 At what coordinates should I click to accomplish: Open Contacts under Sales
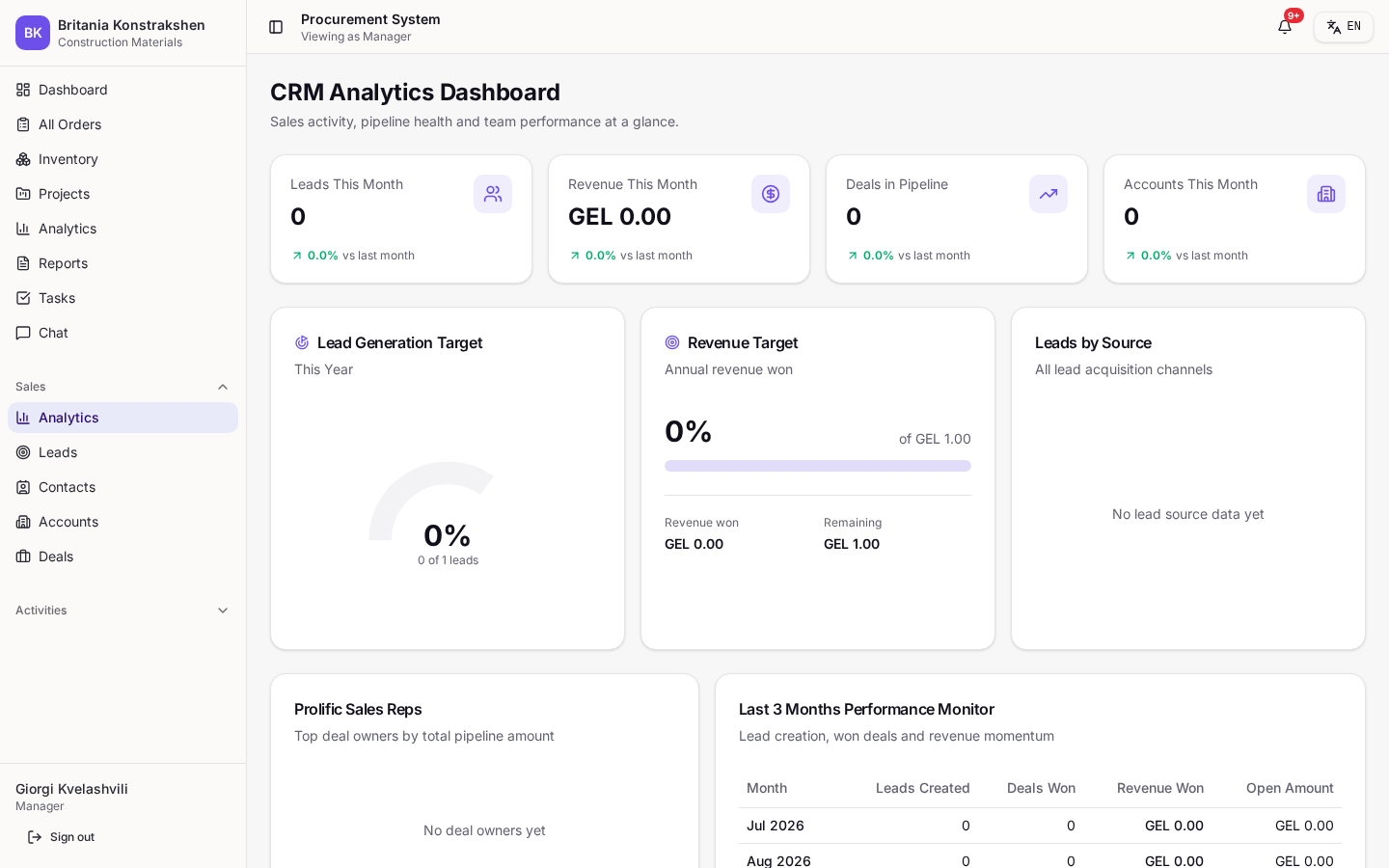coord(123,487)
